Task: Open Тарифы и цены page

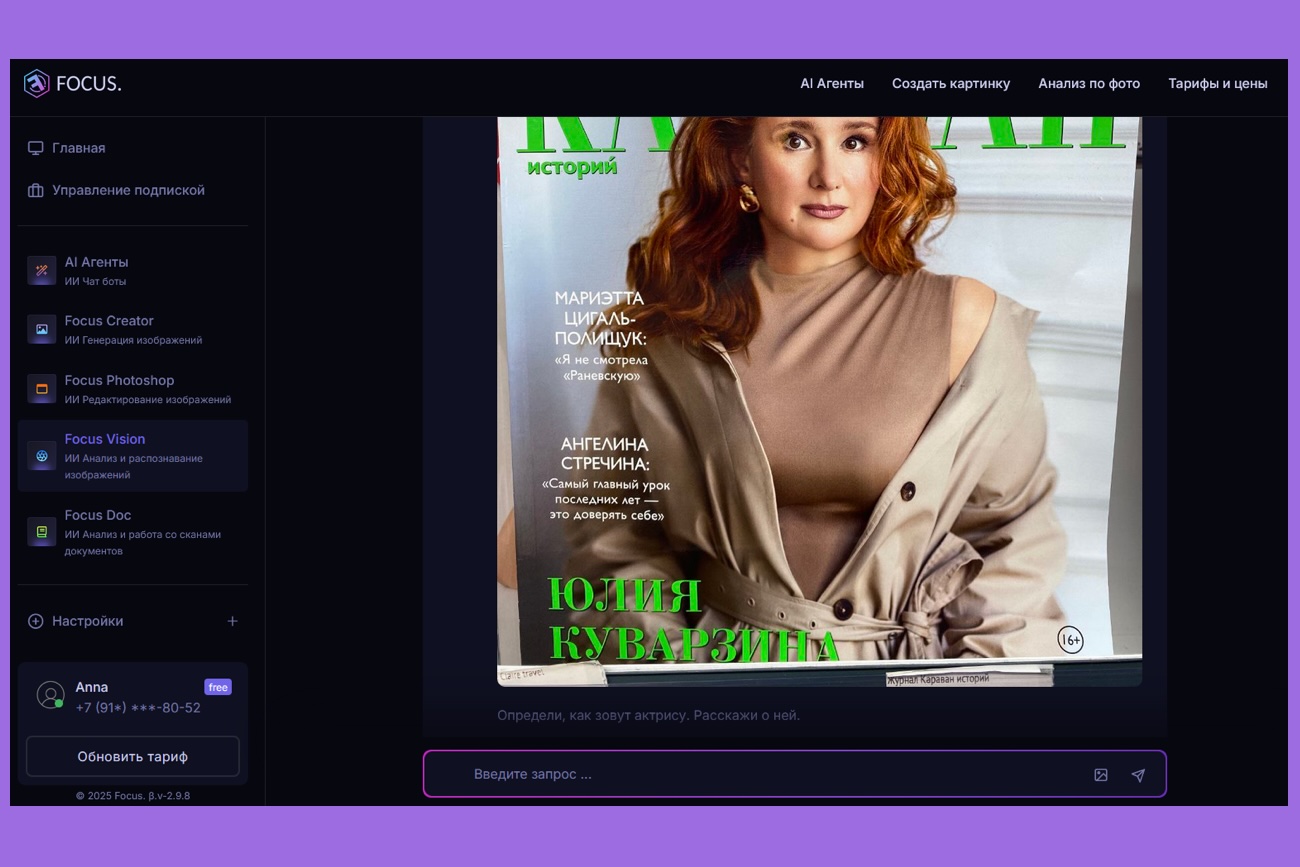Action: (1217, 84)
